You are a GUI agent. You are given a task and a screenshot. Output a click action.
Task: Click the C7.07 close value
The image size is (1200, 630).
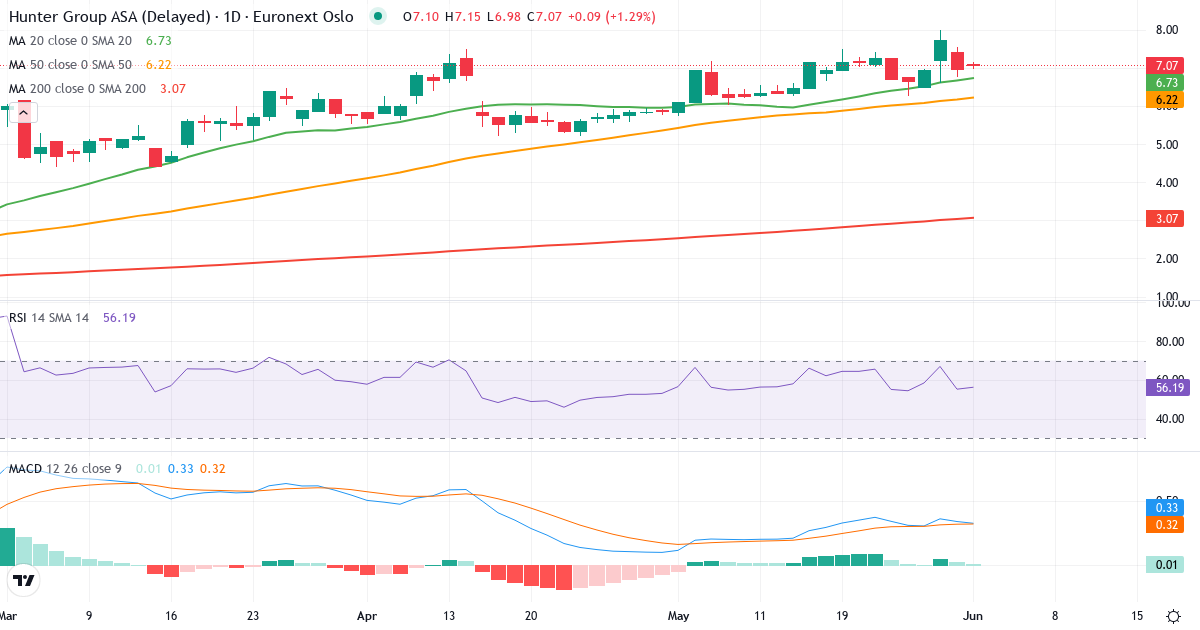pyautogui.click(x=545, y=17)
